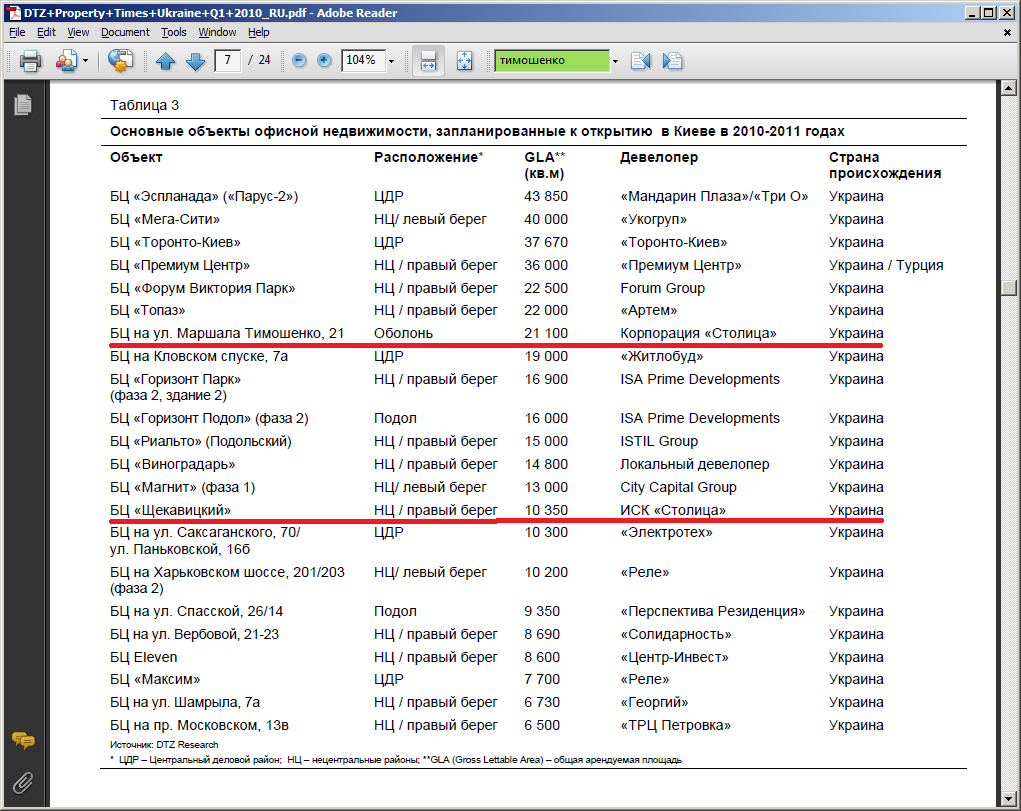The image size is (1021, 811).
Task: Click the vertical scrollbar thumb
Action: [1009, 287]
